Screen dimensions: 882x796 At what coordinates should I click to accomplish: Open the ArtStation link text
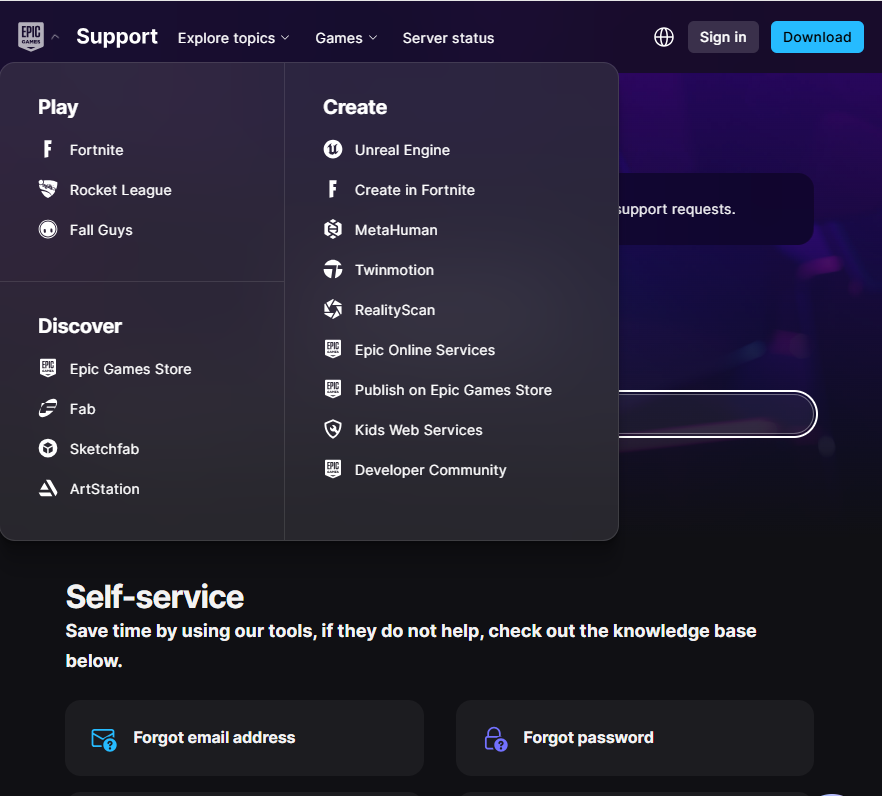(x=105, y=489)
